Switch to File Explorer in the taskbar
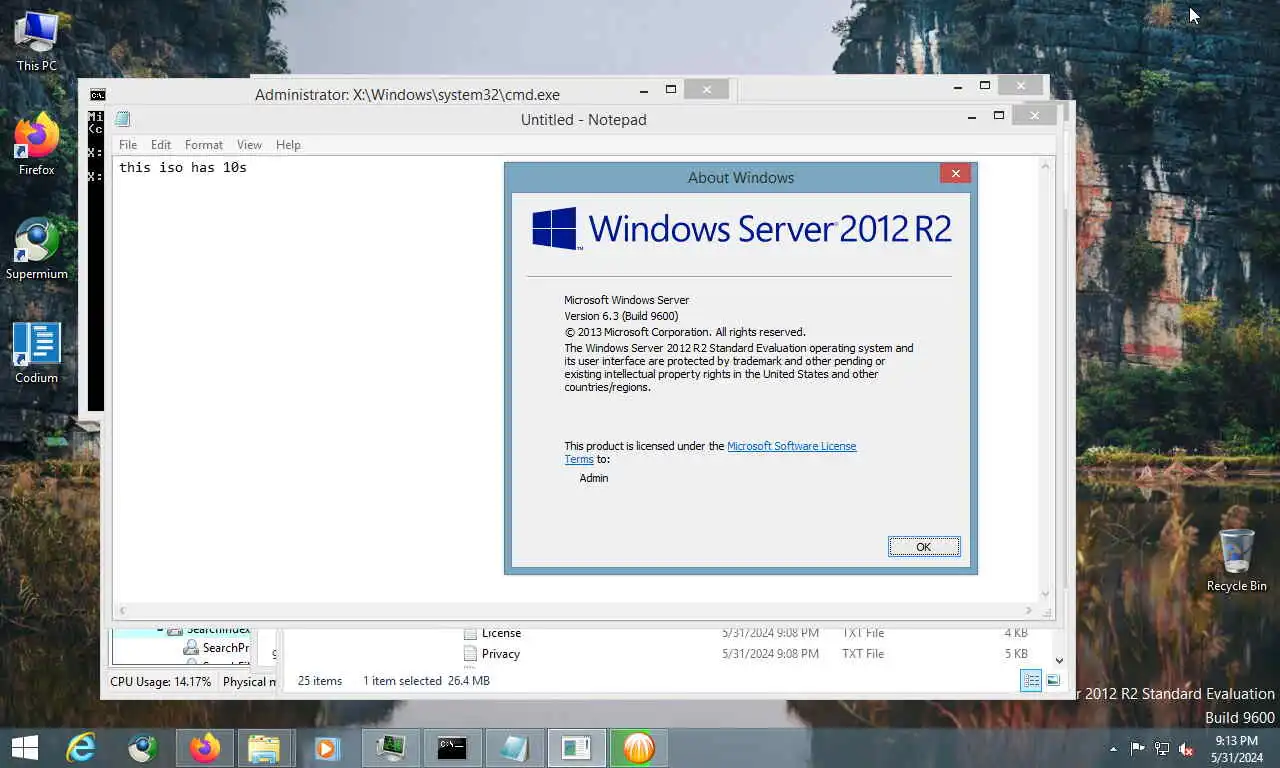 pos(264,748)
